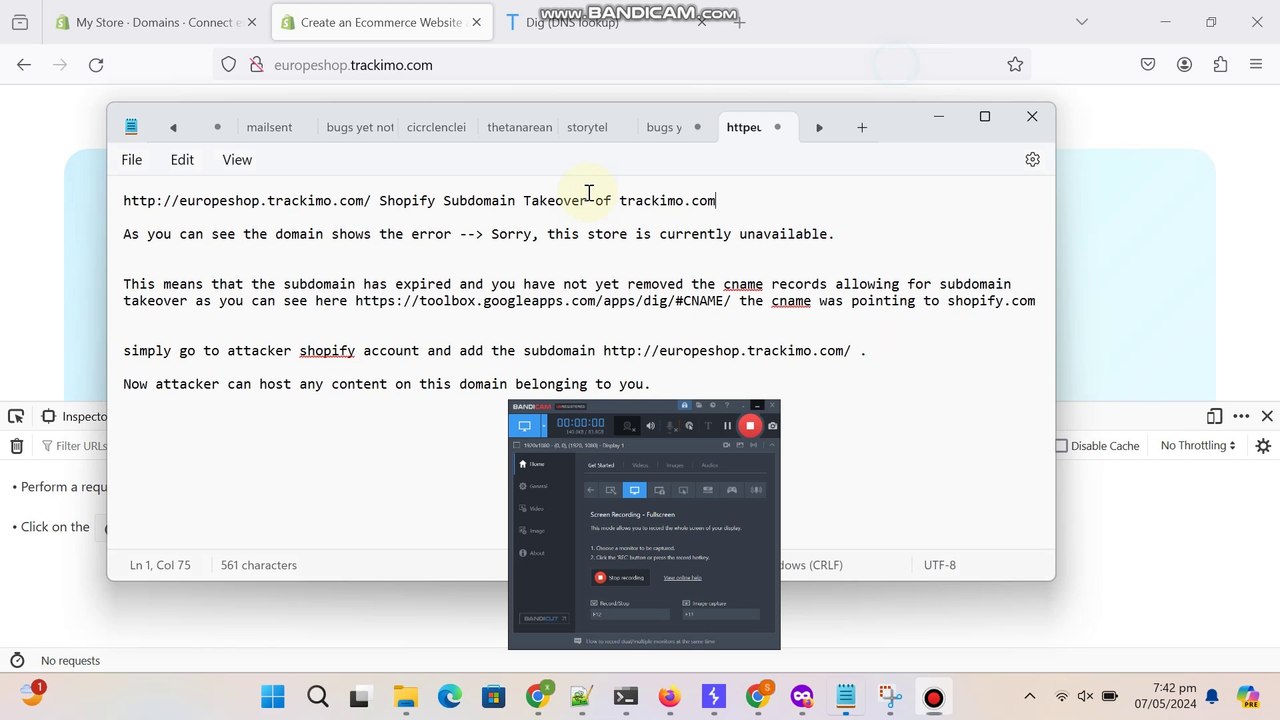Click Bandicam text overlay T icon
Image resolution: width=1280 pixels, height=720 pixels.
tap(708, 426)
